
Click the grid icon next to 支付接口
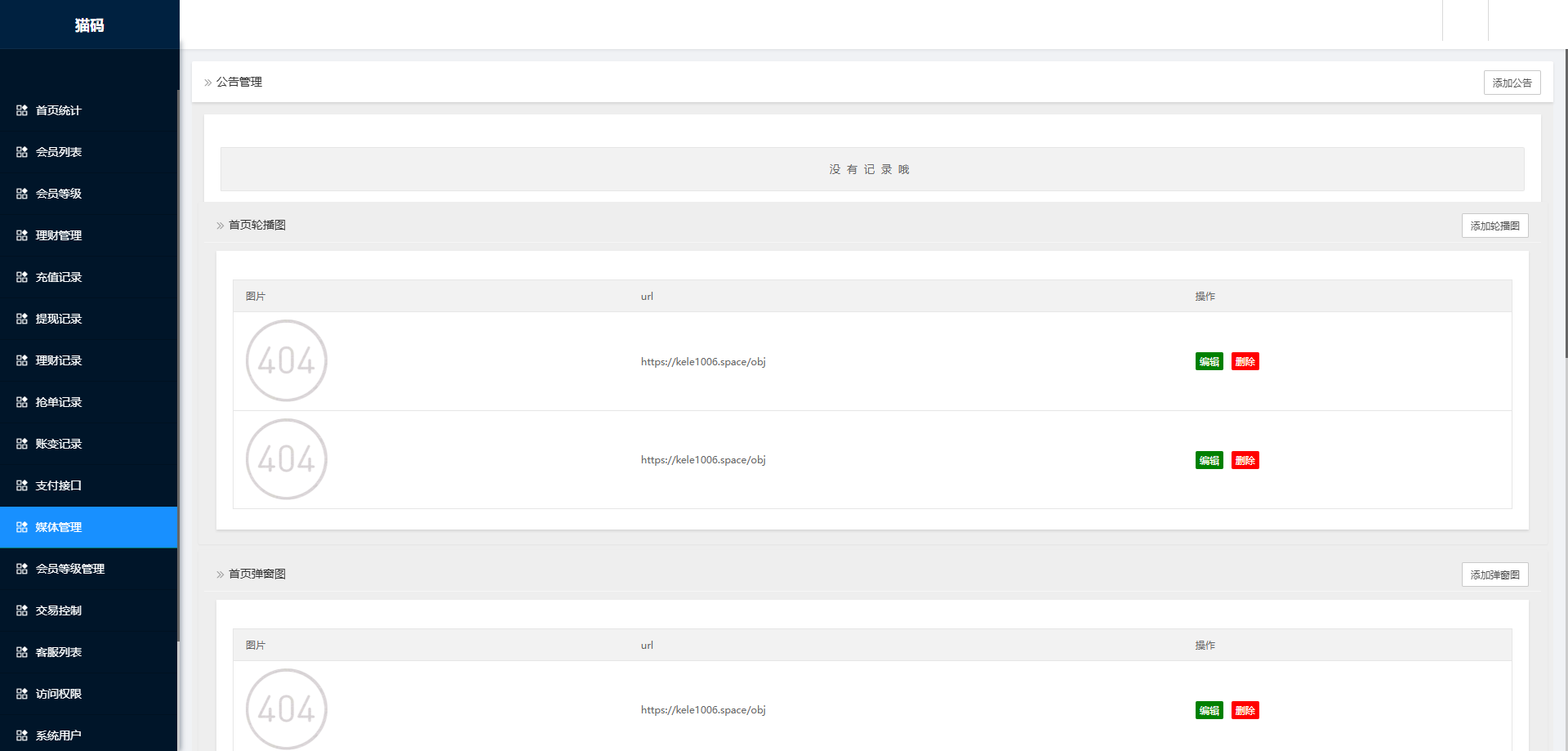coord(22,485)
